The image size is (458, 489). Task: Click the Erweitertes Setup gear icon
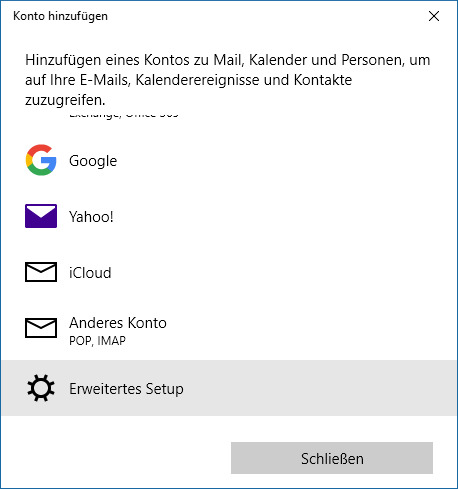(x=41, y=388)
